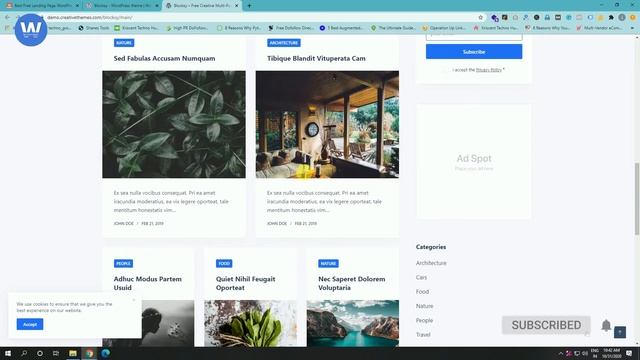Bookmark this page with the star icon
640x360 pixels.
click(x=480, y=18)
